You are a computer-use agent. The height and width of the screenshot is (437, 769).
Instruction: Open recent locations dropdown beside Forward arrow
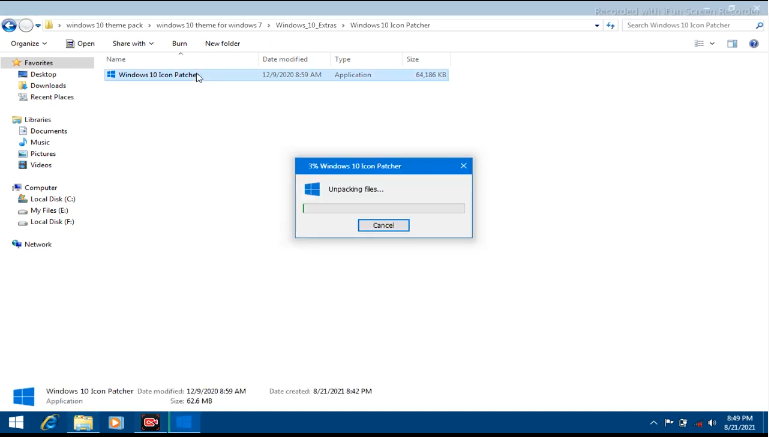(38, 26)
